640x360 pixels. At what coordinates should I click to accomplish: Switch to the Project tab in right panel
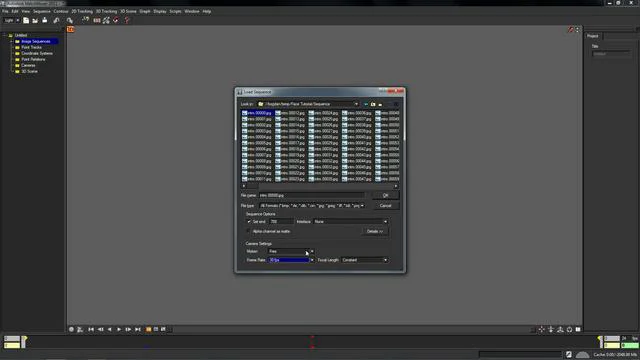(x=593, y=36)
